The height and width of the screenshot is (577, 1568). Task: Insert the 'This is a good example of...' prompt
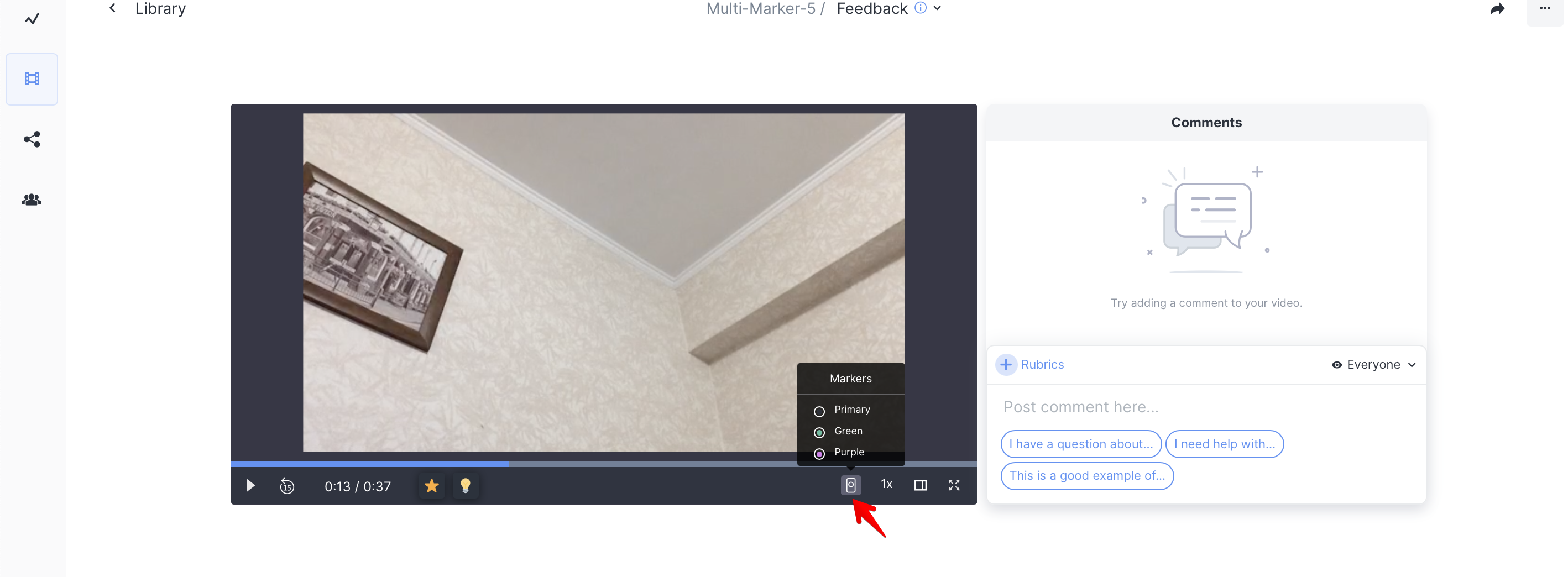click(x=1086, y=476)
